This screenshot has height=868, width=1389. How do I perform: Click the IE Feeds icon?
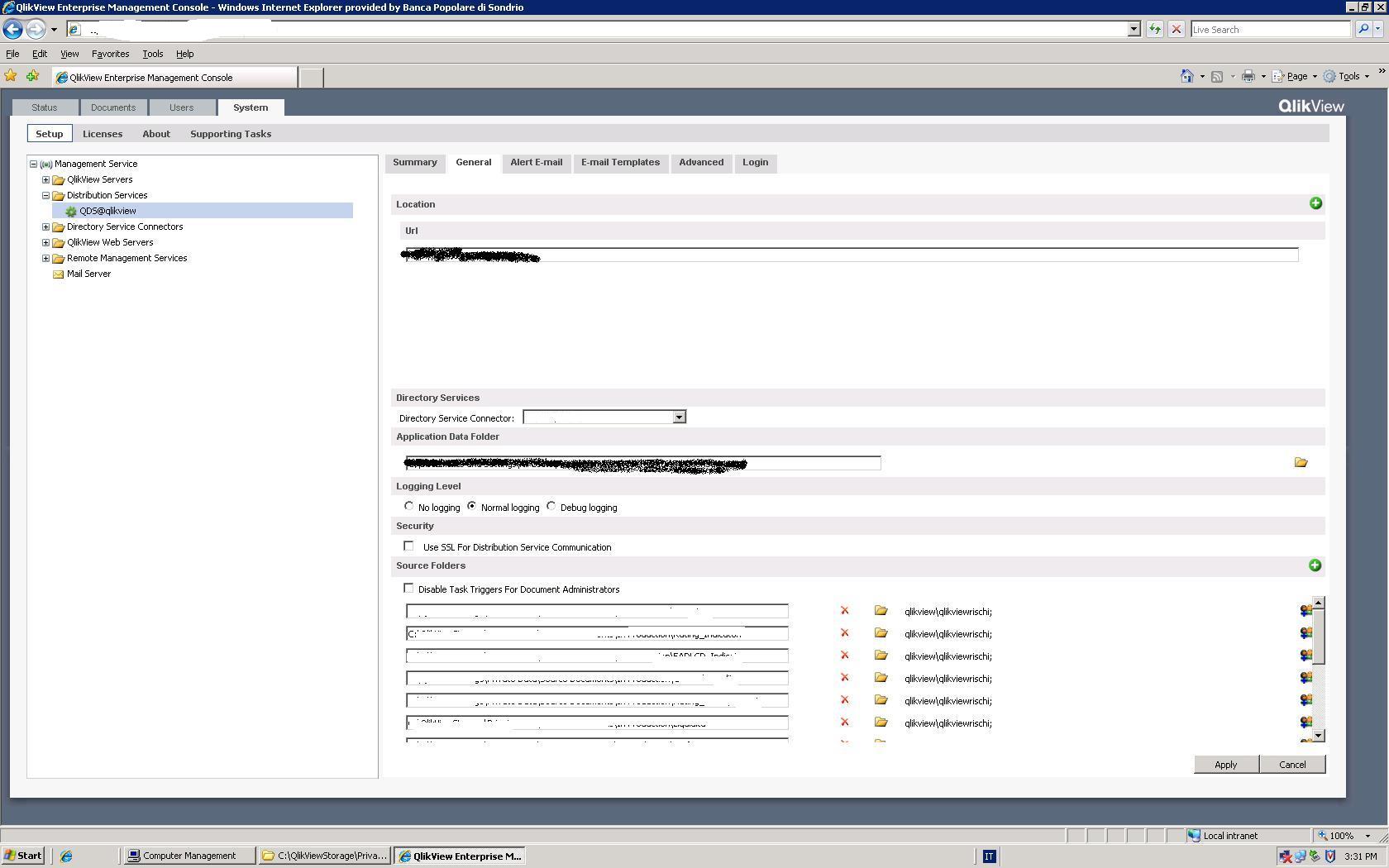[1217, 76]
